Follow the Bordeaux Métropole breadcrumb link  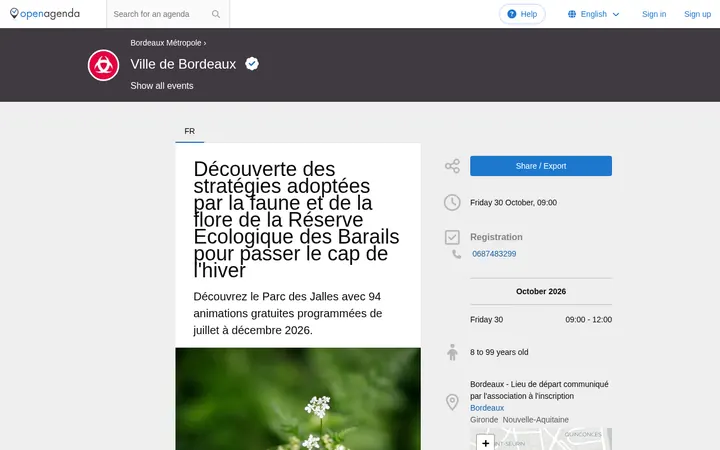[x=166, y=43]
